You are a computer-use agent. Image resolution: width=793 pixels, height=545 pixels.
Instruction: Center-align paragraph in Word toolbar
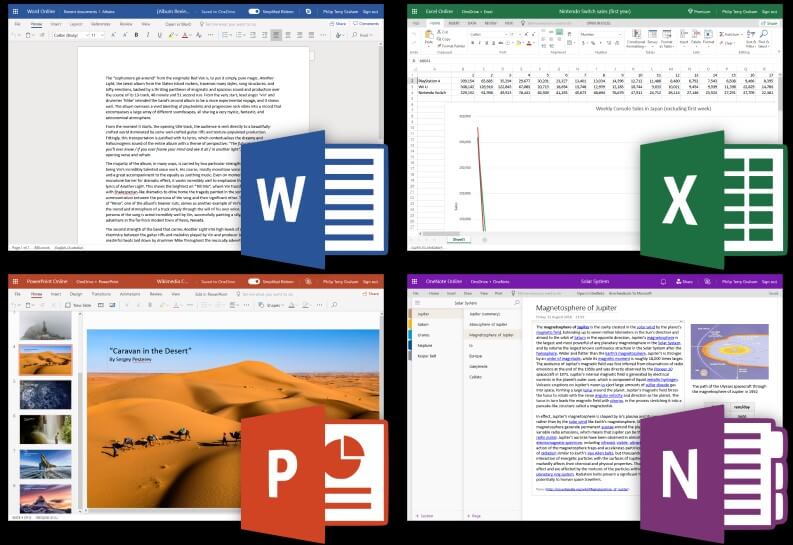point(288,35)
